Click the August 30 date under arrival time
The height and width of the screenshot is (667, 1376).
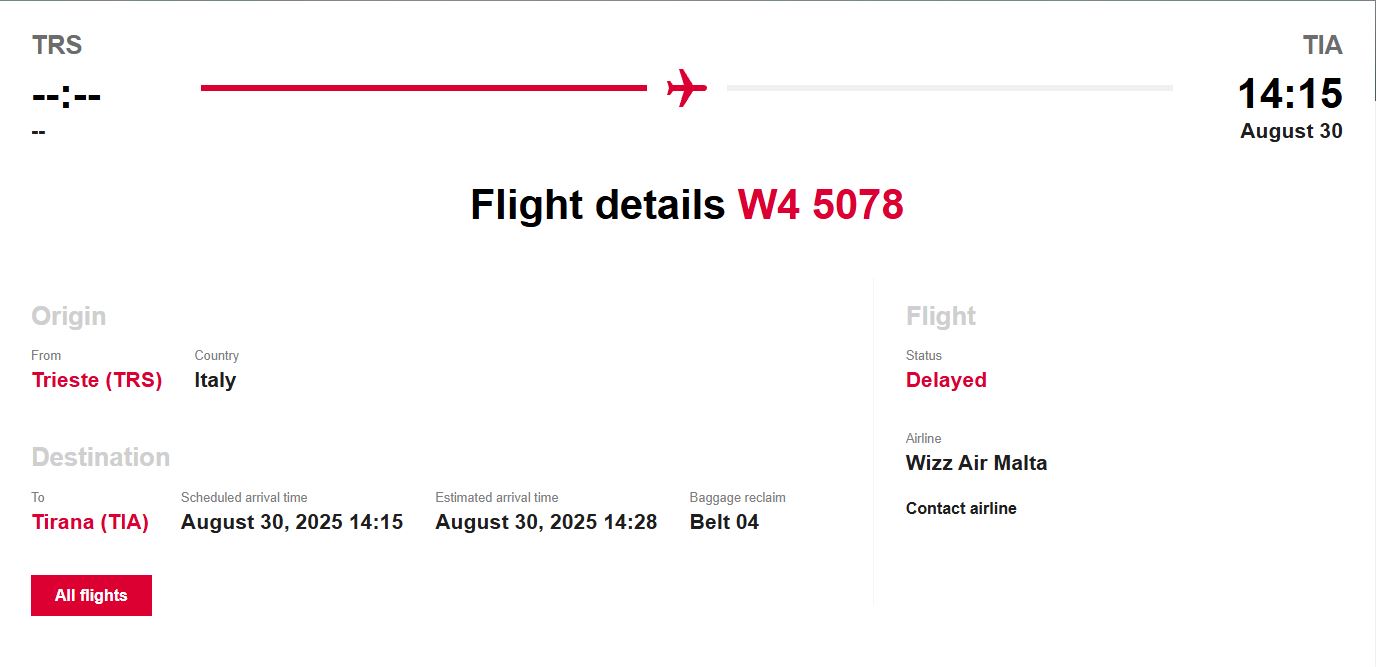1291,131
